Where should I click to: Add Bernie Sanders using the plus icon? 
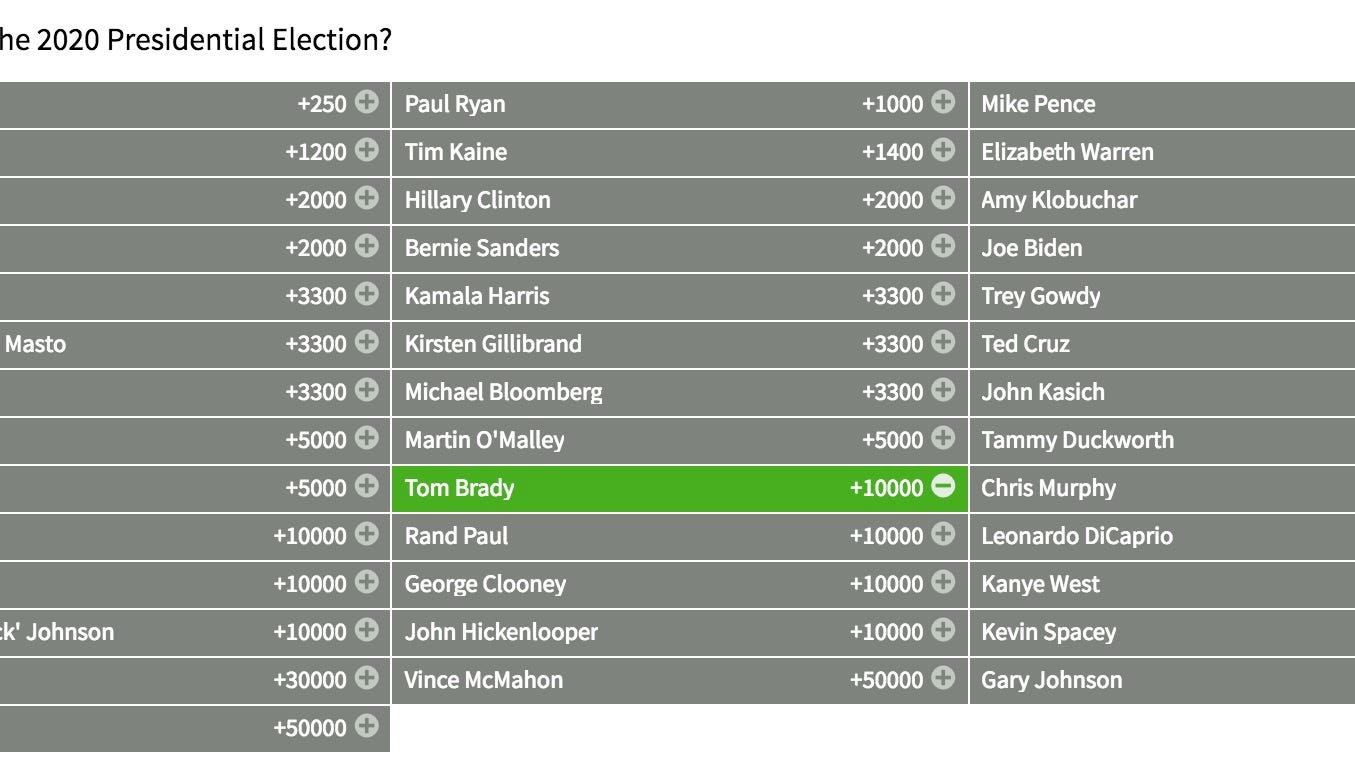click(943, 246)
